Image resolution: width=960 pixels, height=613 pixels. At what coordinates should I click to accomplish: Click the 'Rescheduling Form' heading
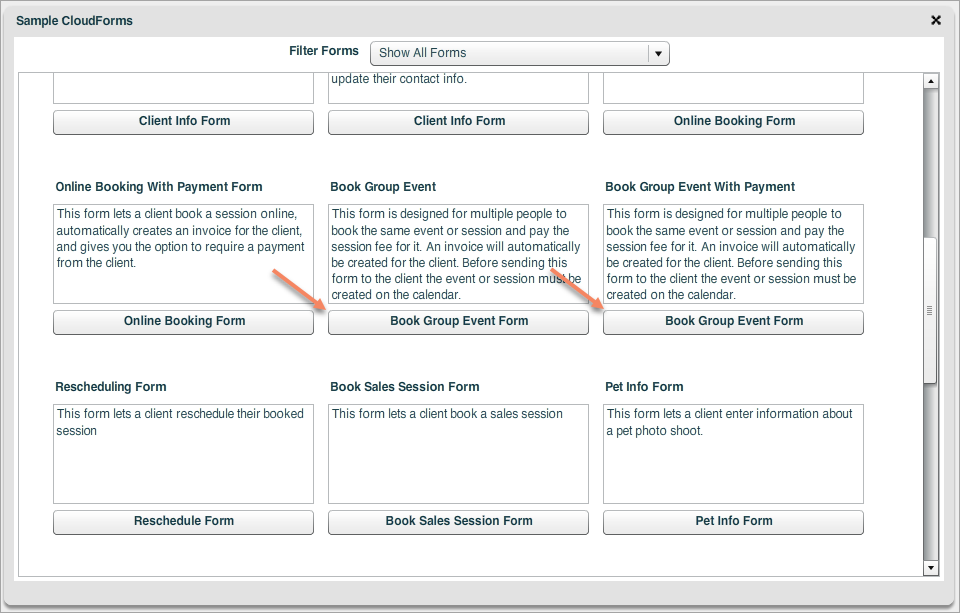pyautogui.click(x=111, y=387)
